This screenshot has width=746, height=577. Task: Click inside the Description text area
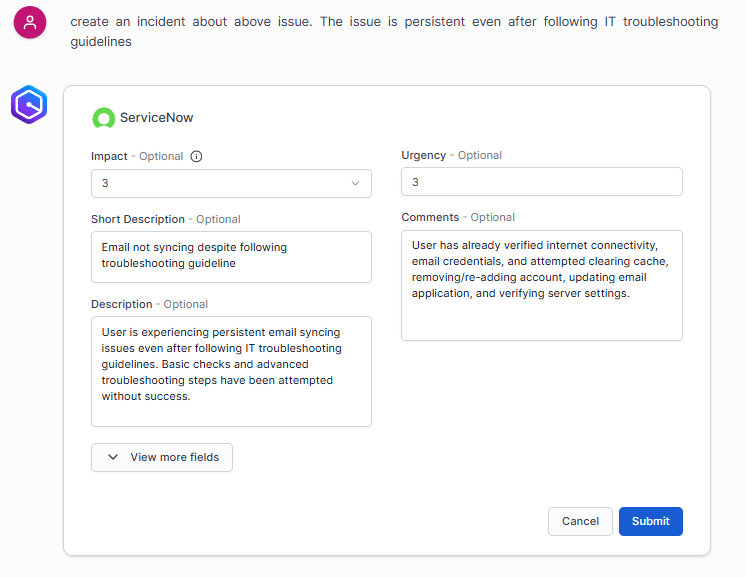point(231,371)
